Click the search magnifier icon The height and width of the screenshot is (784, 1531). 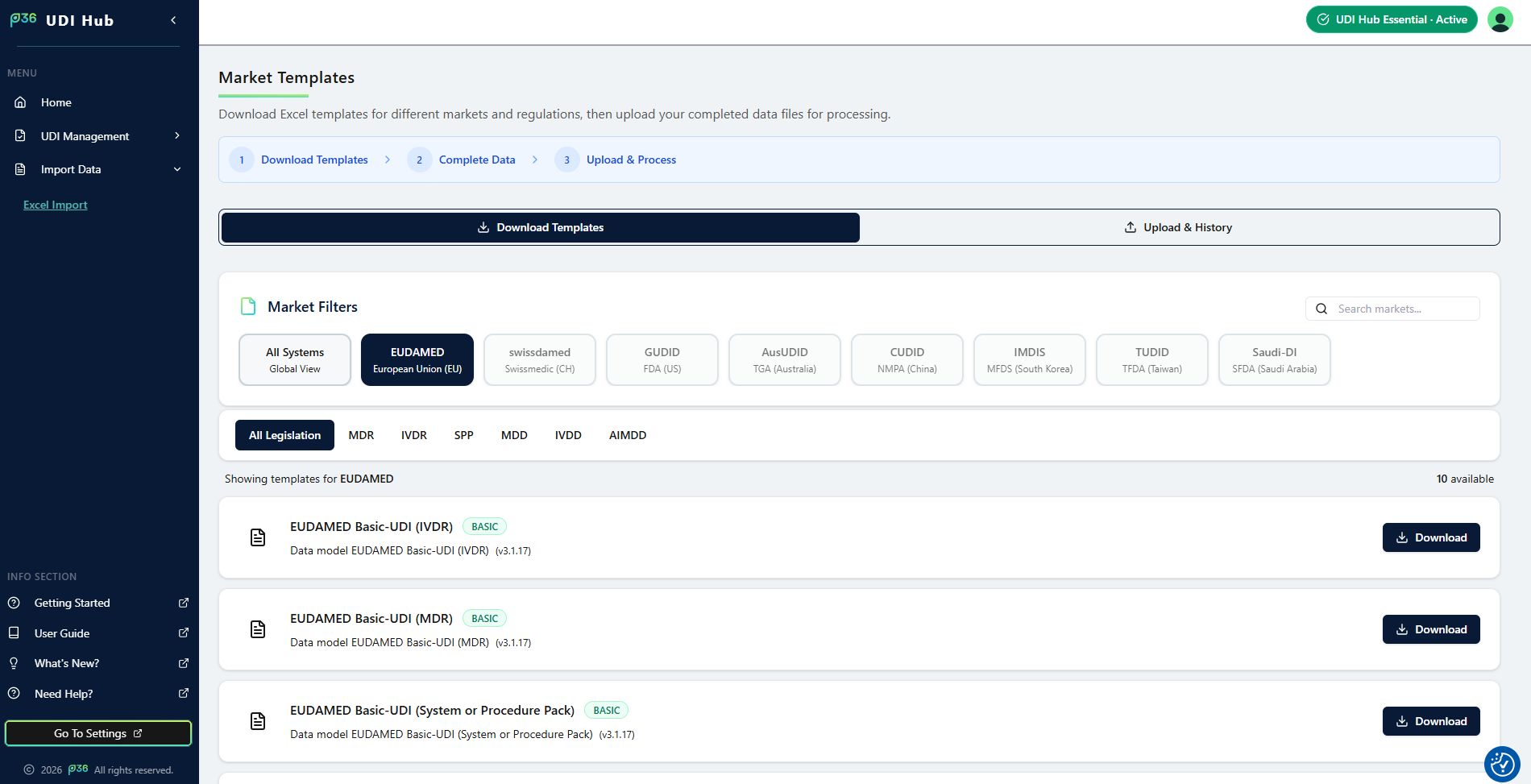click(x=1321, y=309)
